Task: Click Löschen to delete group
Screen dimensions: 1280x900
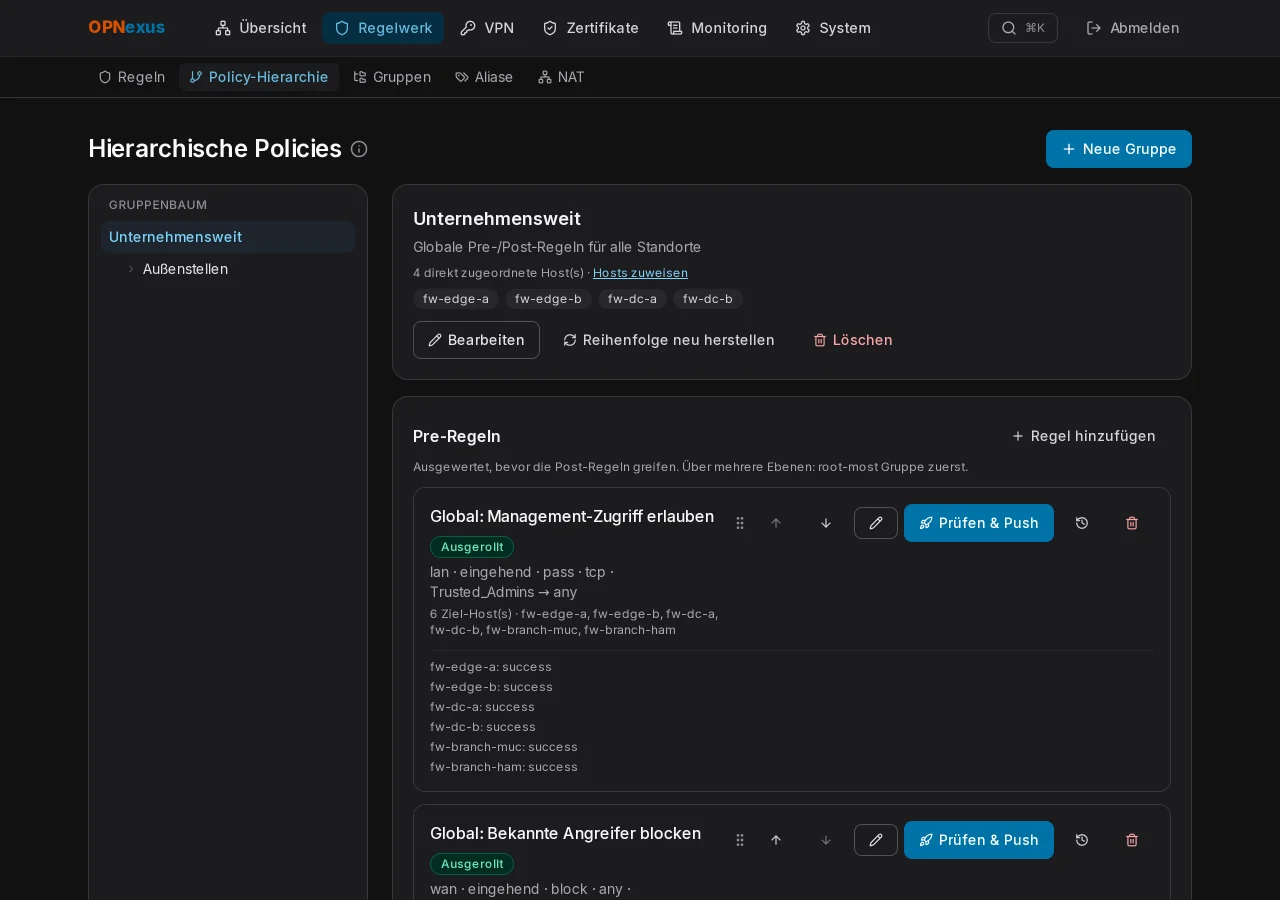Action: pos(853,340)
